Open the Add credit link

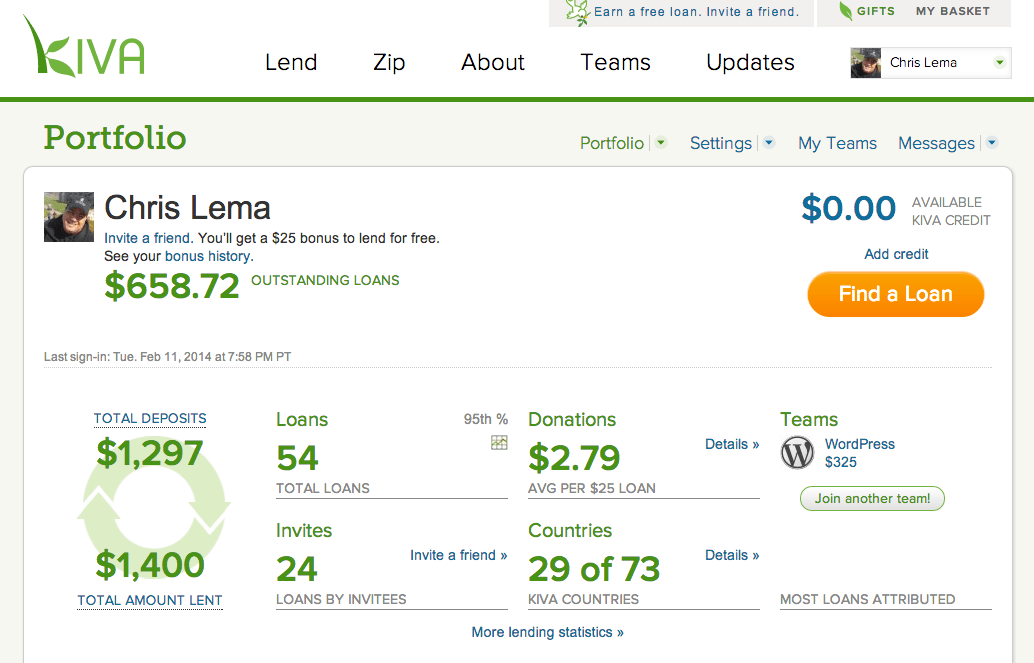(x=896, y=254)
